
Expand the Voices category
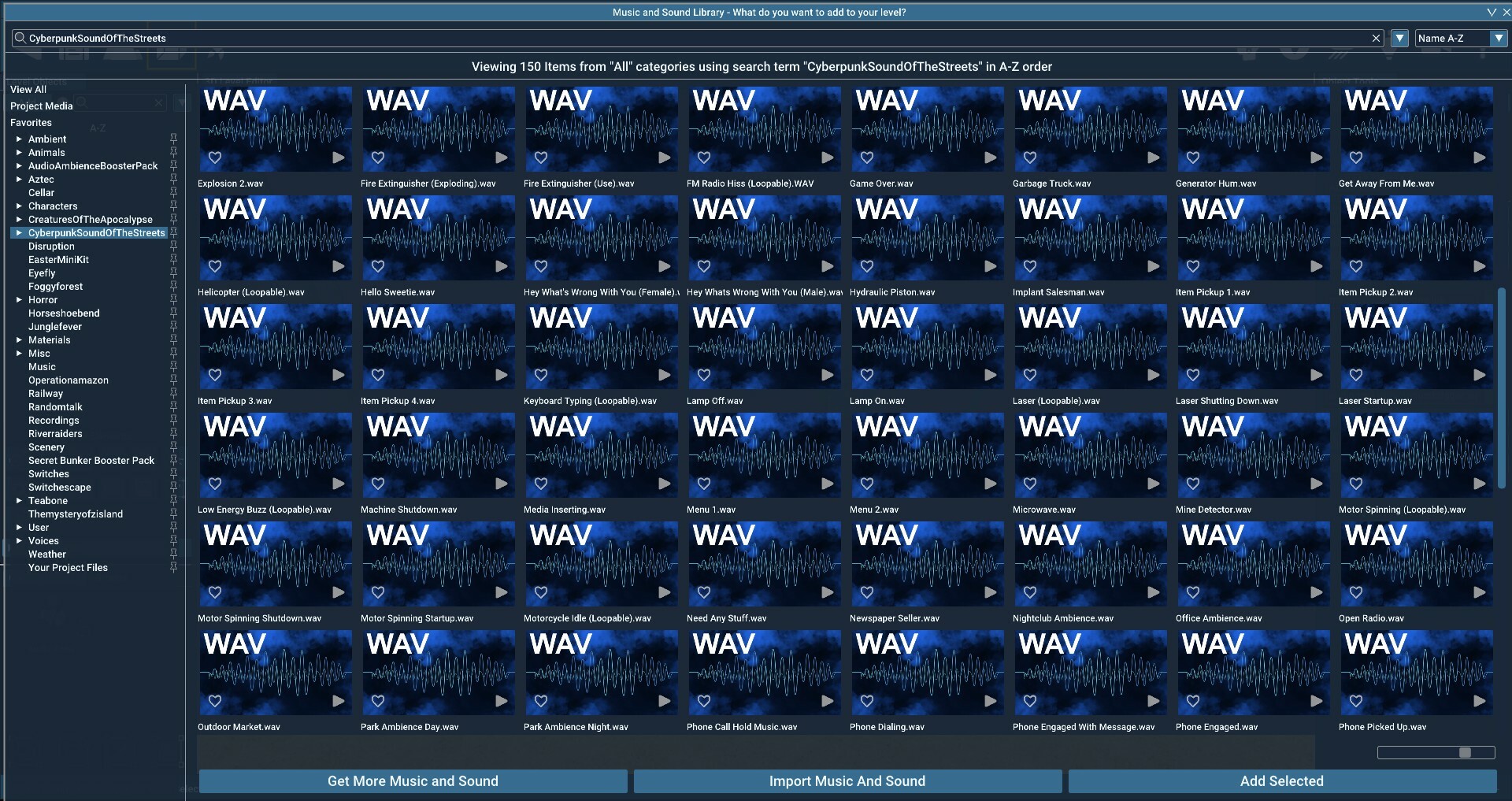coord(19,541)
